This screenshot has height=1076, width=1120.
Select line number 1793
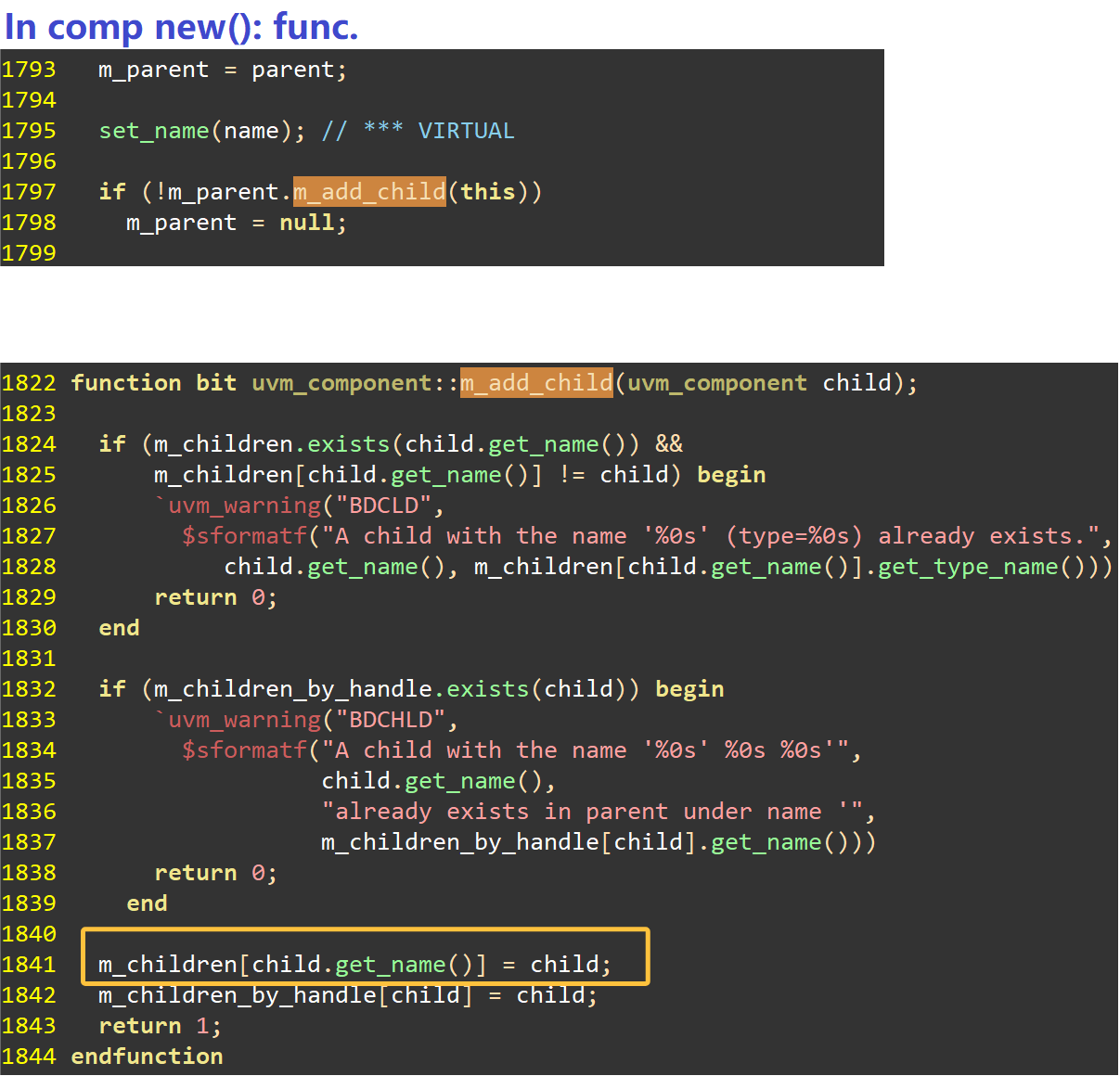pos(30,69)
